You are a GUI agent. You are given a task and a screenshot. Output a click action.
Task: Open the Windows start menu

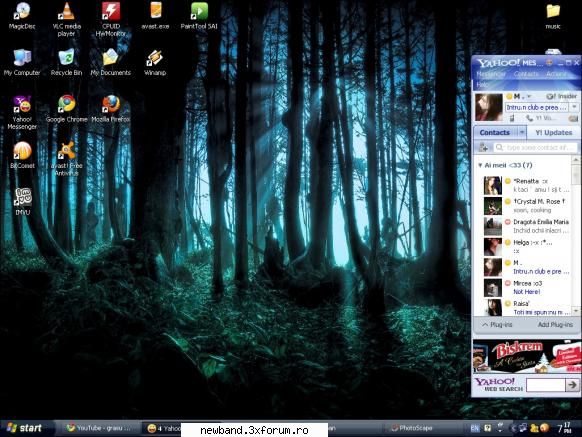[x=24, y=428]
